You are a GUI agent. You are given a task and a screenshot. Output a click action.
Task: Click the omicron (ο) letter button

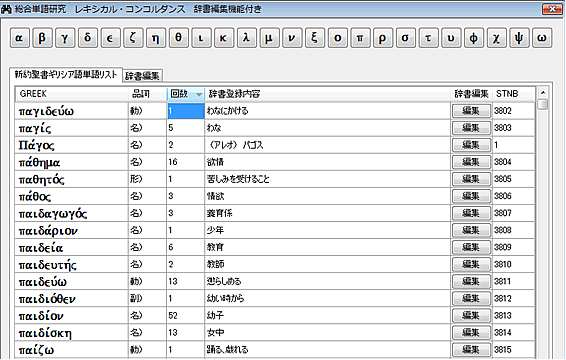point(338,38)
